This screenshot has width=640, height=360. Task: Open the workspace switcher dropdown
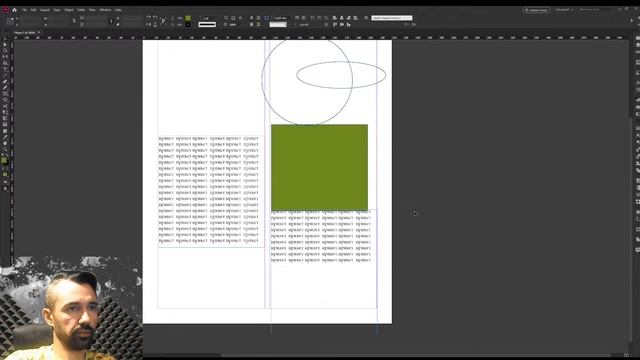point(564,10)
